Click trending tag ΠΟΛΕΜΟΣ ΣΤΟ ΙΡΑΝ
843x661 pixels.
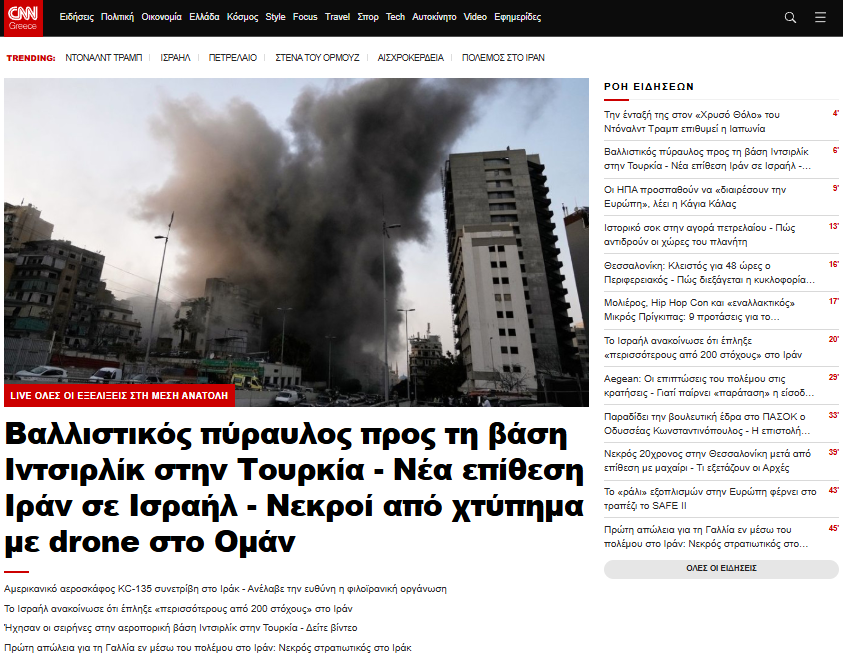[503, 58]
